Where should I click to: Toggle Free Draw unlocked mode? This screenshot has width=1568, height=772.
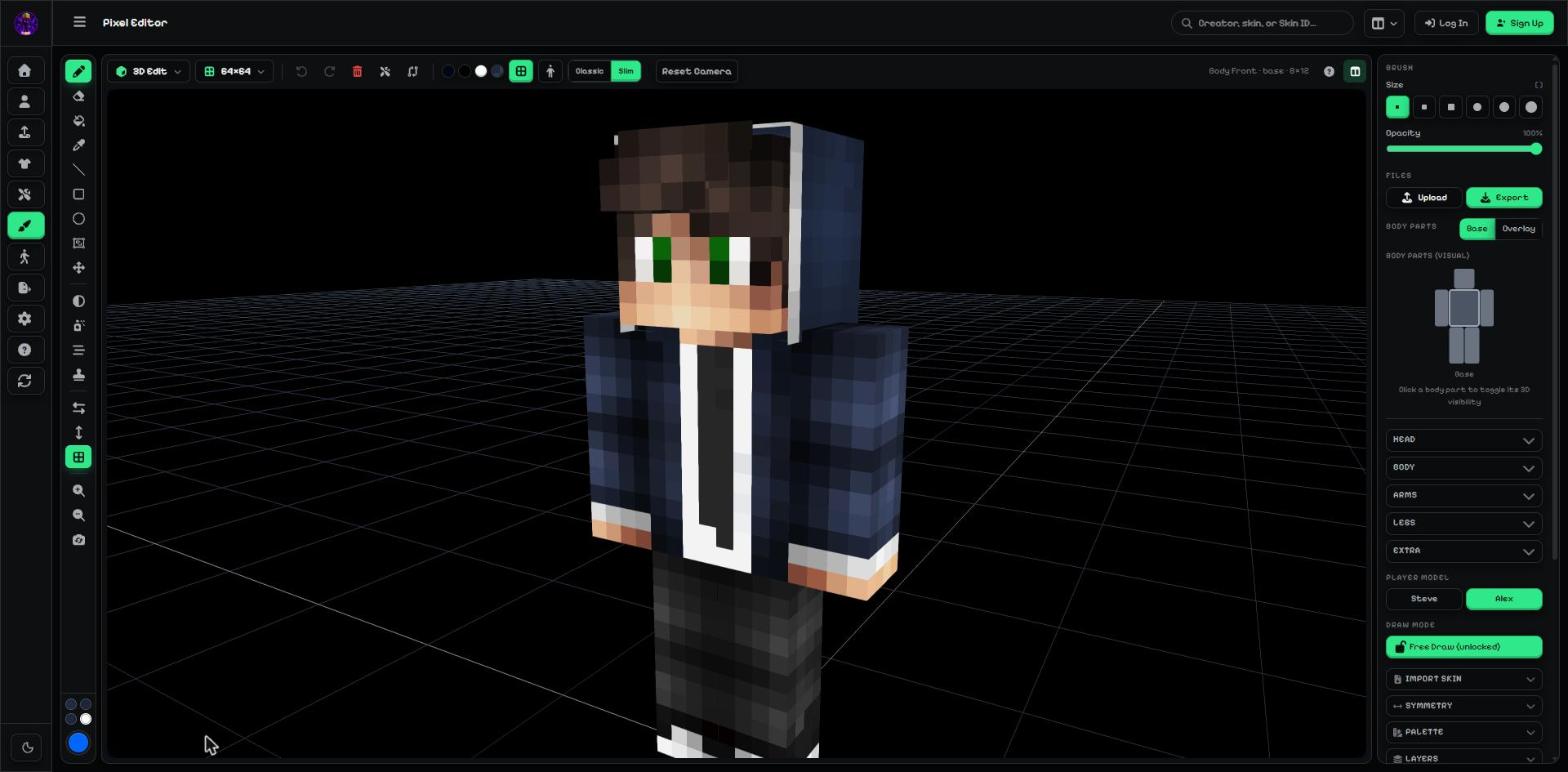[1464, 646]
